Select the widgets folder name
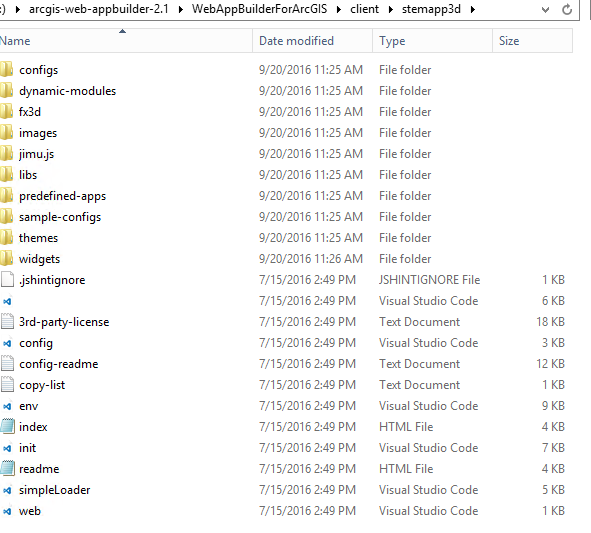591x533 pixels. 39,259
